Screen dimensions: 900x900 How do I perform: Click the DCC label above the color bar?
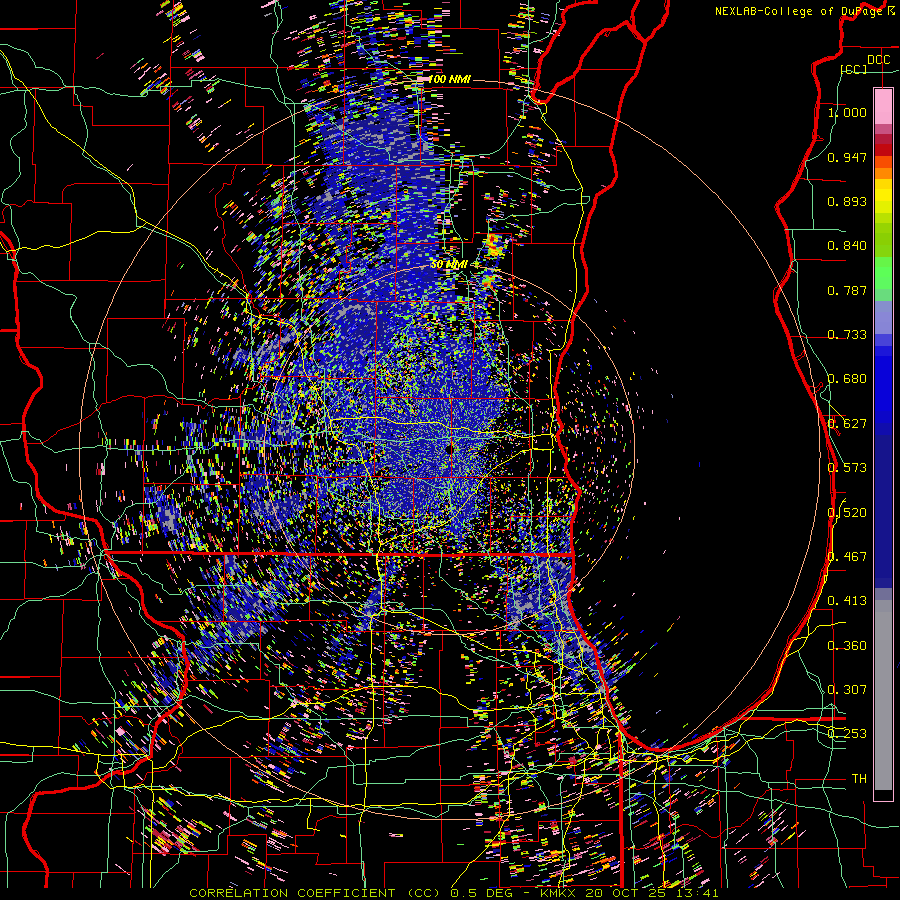878,60
